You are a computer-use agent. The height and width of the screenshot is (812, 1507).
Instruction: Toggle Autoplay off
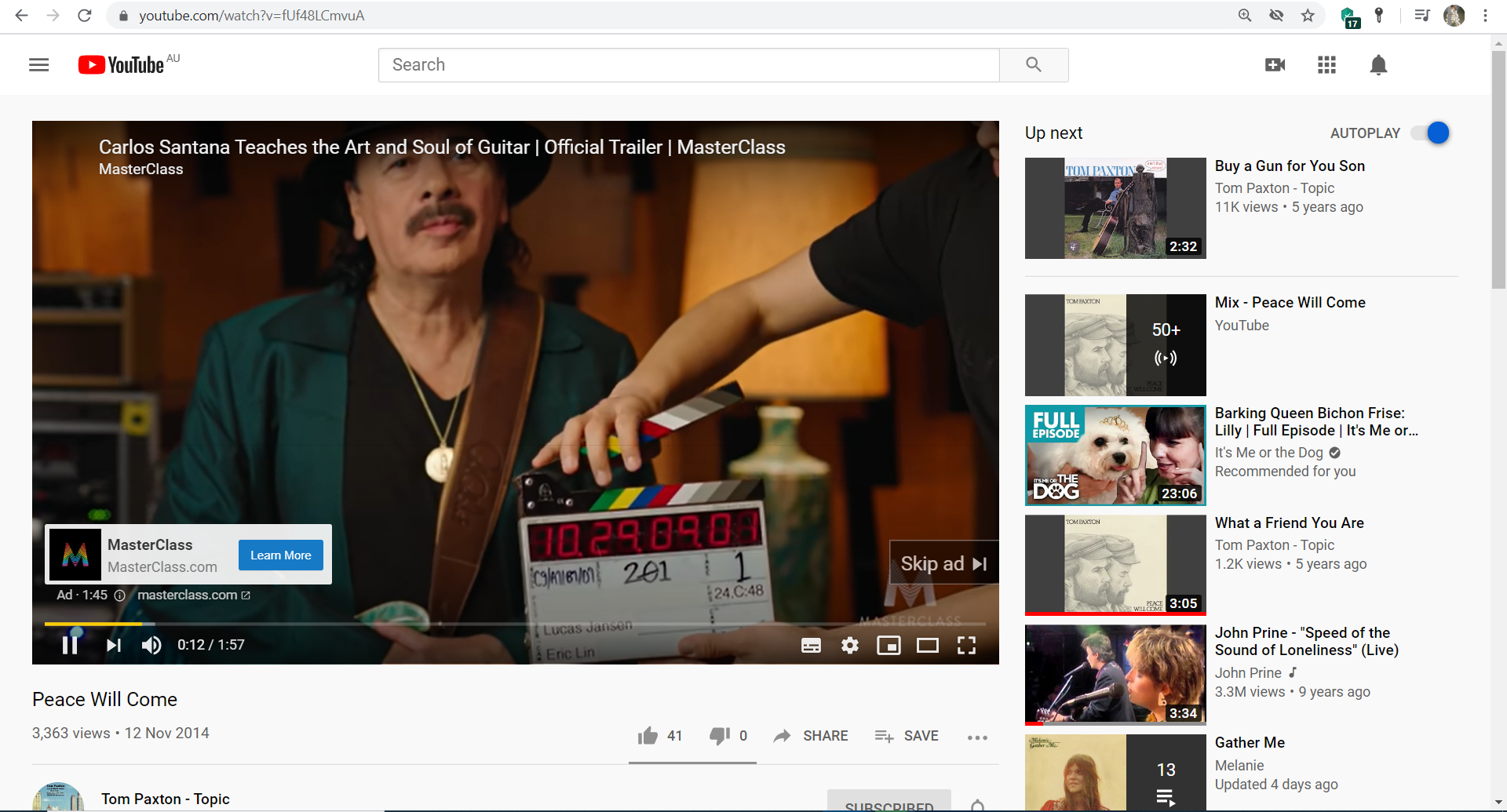coord(1430,133)
